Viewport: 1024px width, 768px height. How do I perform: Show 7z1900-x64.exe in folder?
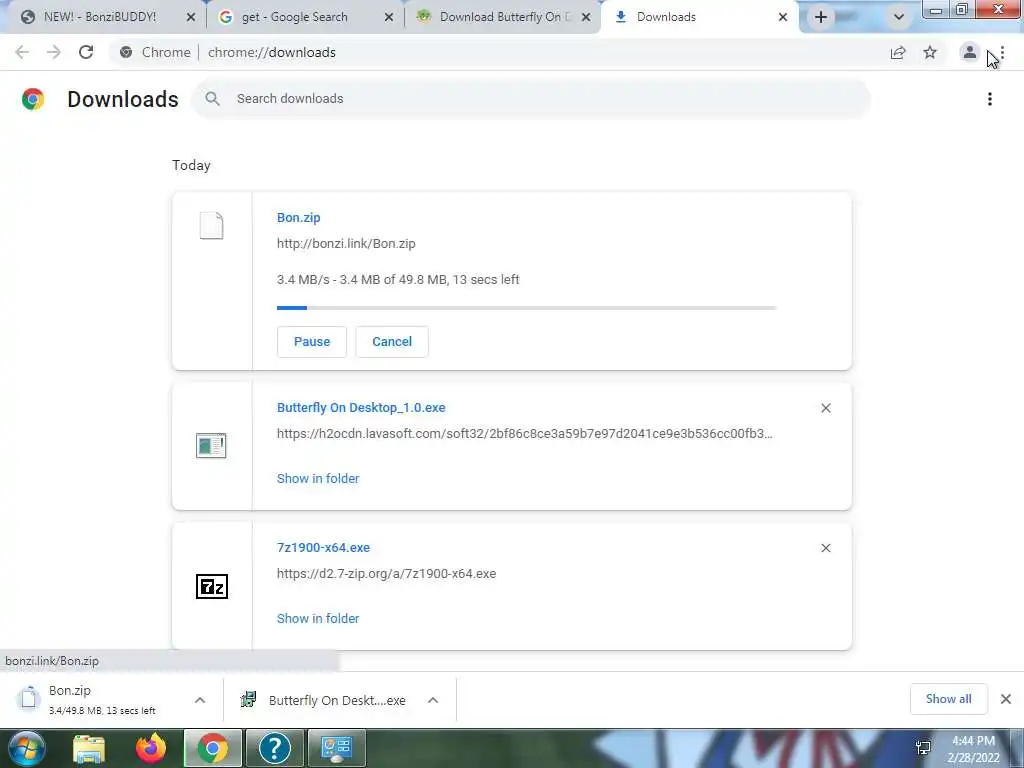pos(318,618)
